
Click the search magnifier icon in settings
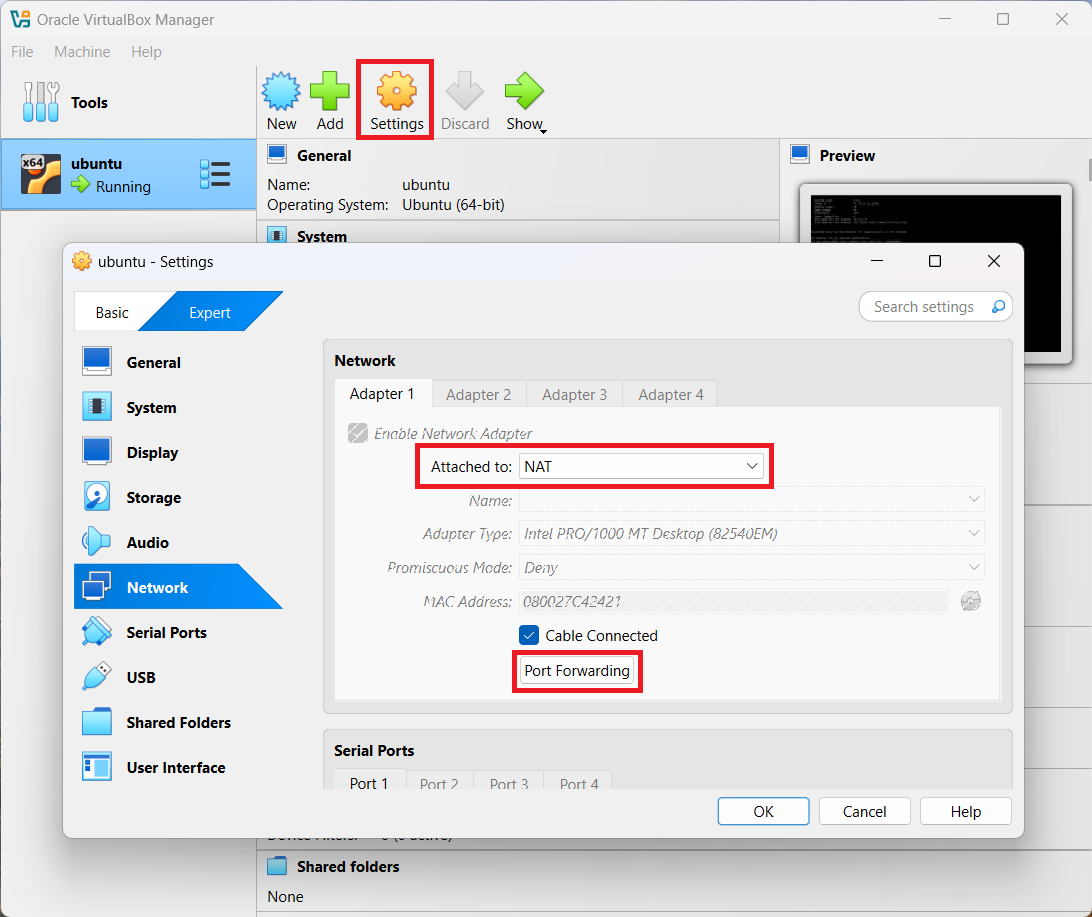coord(998,307)
